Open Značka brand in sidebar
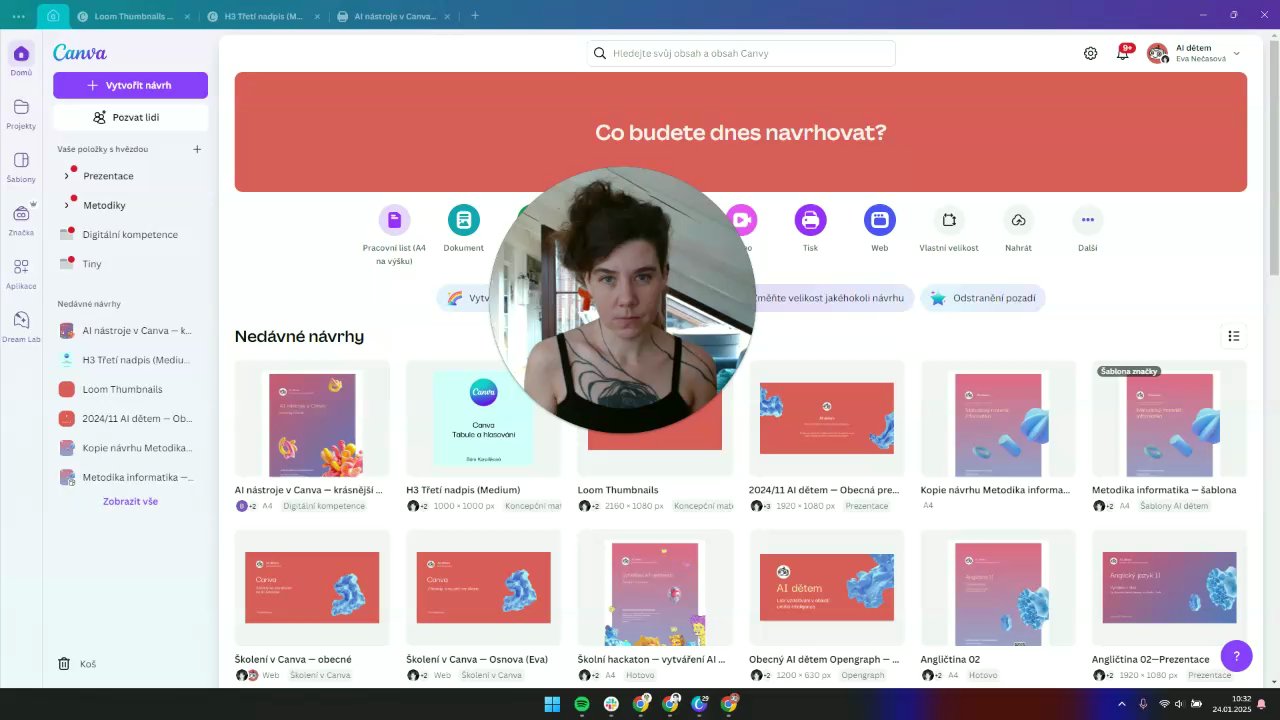The image size is (1280, 720). point(21,220)
